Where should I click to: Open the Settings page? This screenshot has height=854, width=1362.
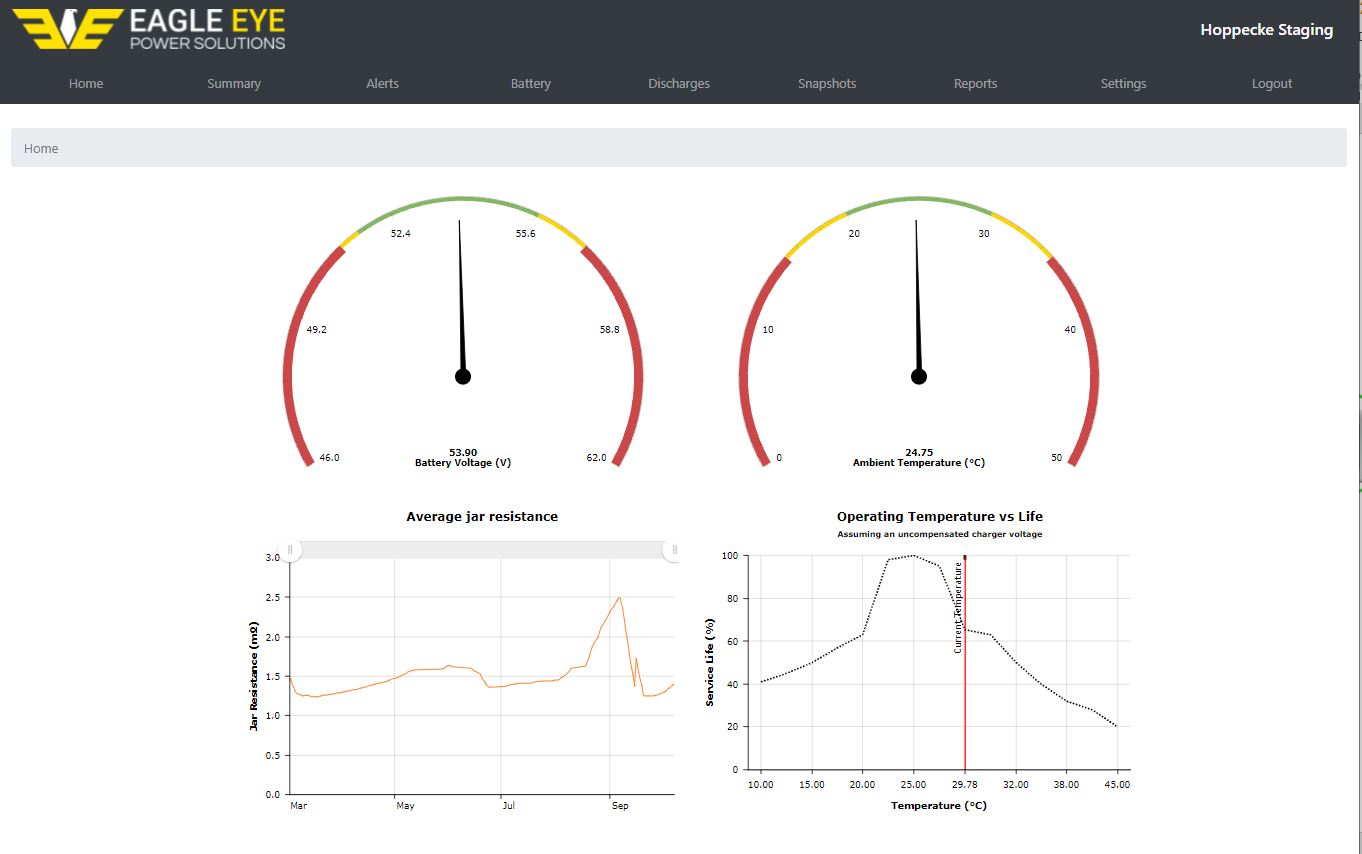tap(1123, 83)
